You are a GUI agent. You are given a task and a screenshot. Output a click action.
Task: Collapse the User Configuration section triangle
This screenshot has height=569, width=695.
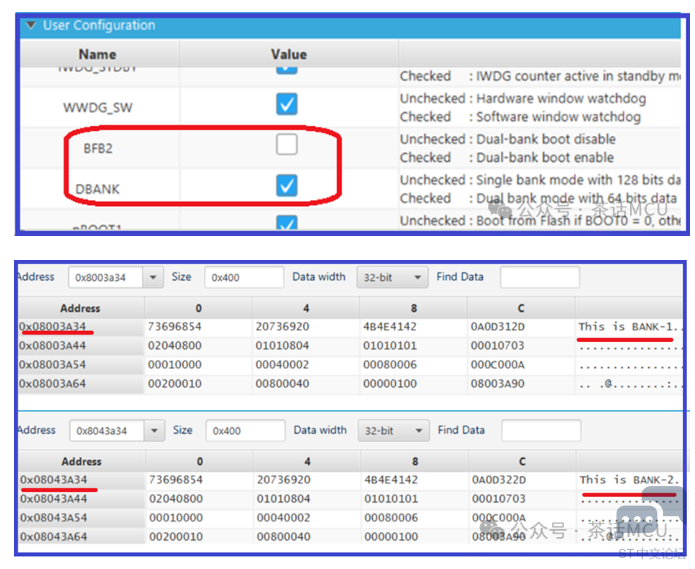[x=31, y=25]
